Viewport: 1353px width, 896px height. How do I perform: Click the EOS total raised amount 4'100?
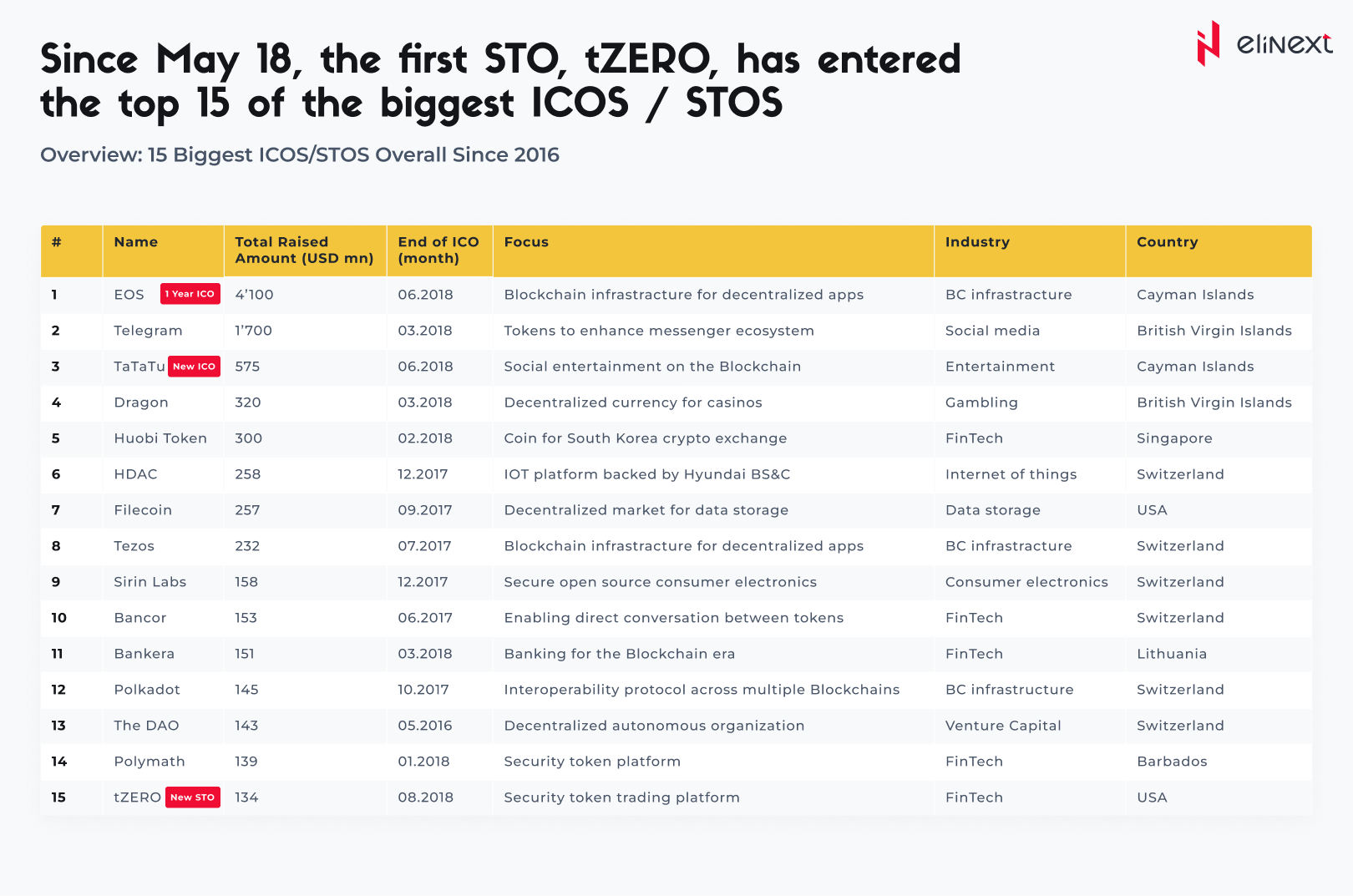(254, 295)
